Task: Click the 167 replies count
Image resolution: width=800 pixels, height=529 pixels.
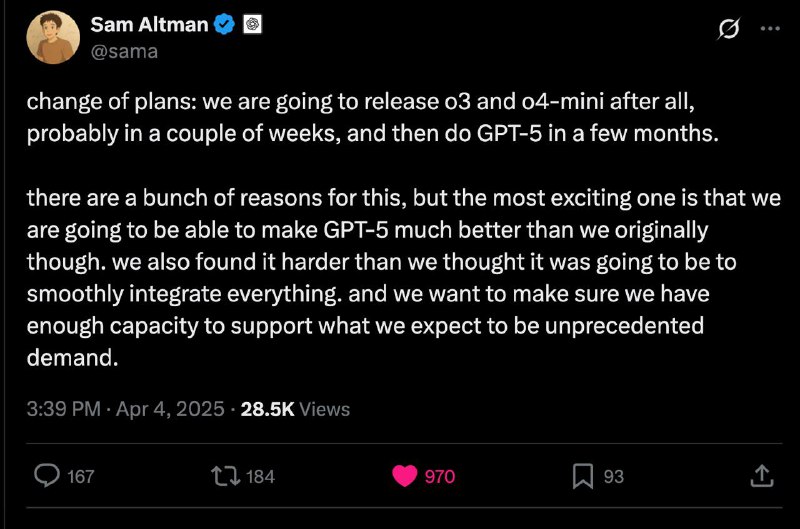Action: (x=80, y=476)
